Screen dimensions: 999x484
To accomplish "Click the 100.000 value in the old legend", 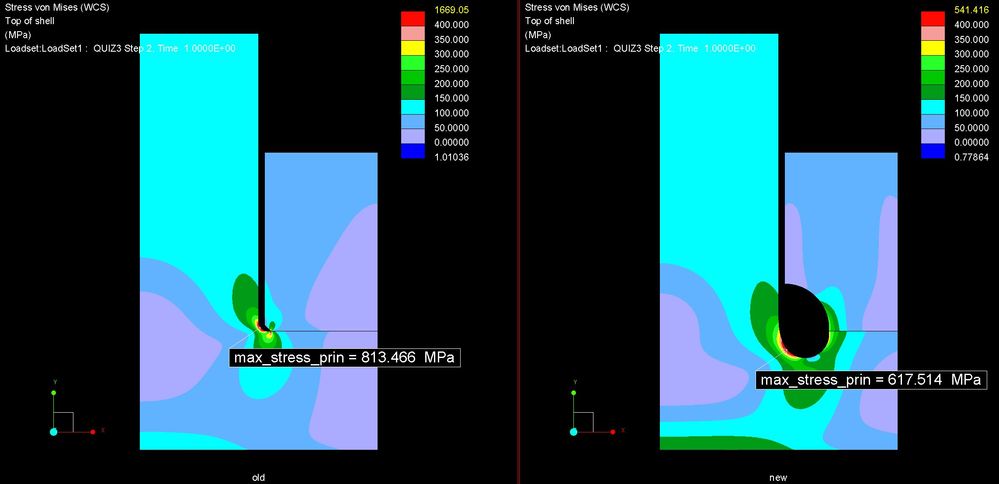I will pos(451,113).
